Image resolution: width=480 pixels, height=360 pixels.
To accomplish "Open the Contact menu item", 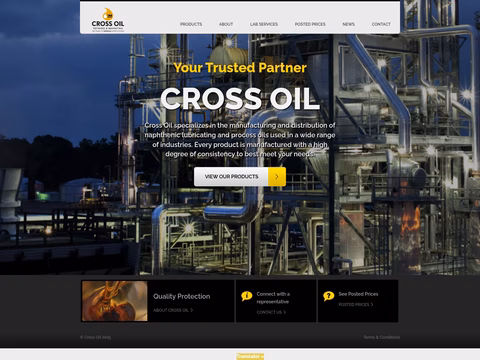I will coord(381,24).
